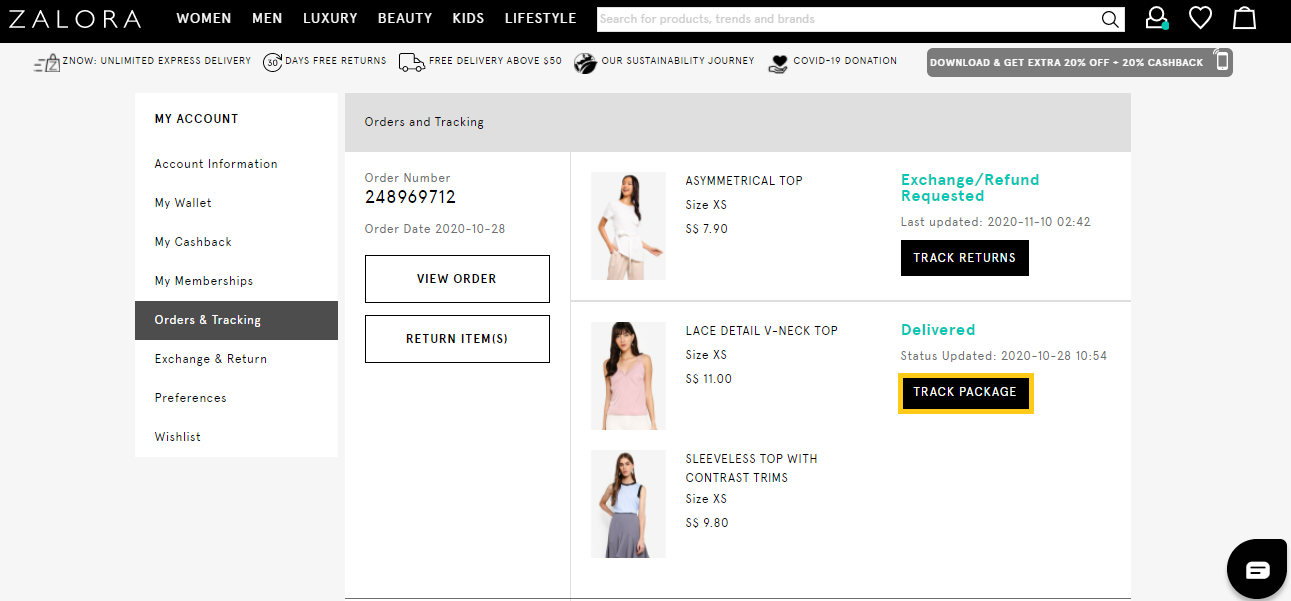
Task: Click the 30 days free returns icon
Action: [271, 61]
